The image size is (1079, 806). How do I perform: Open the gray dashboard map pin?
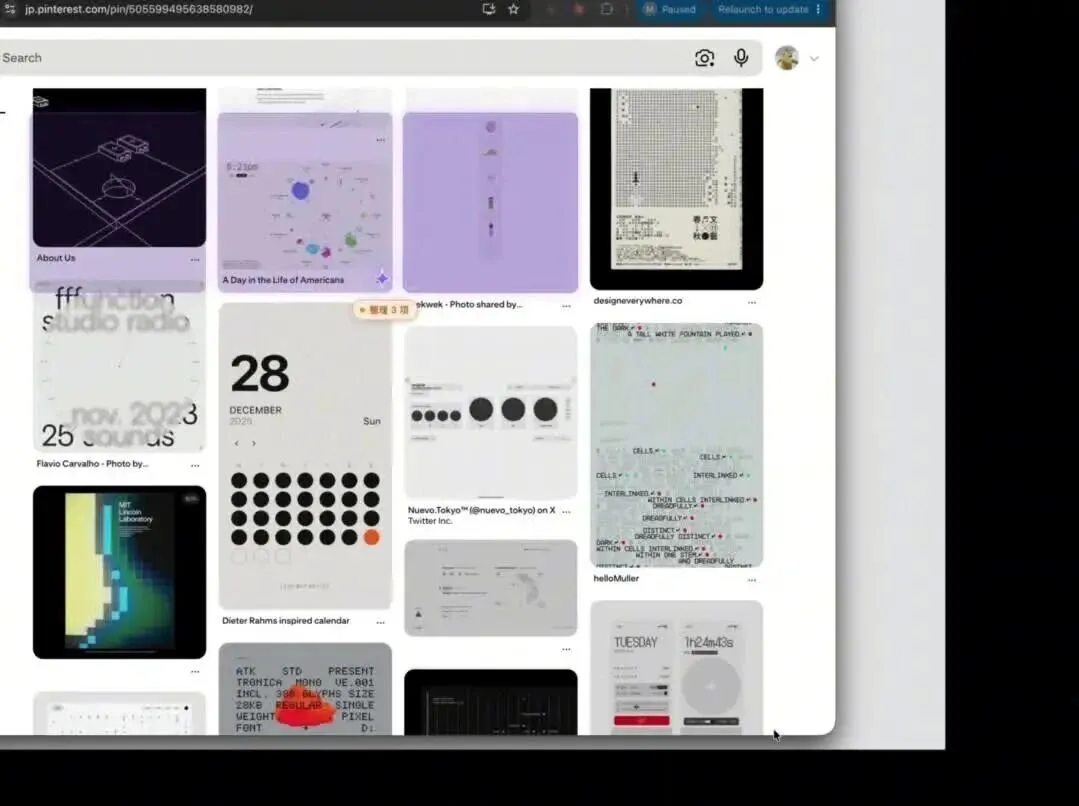(491, 588)
